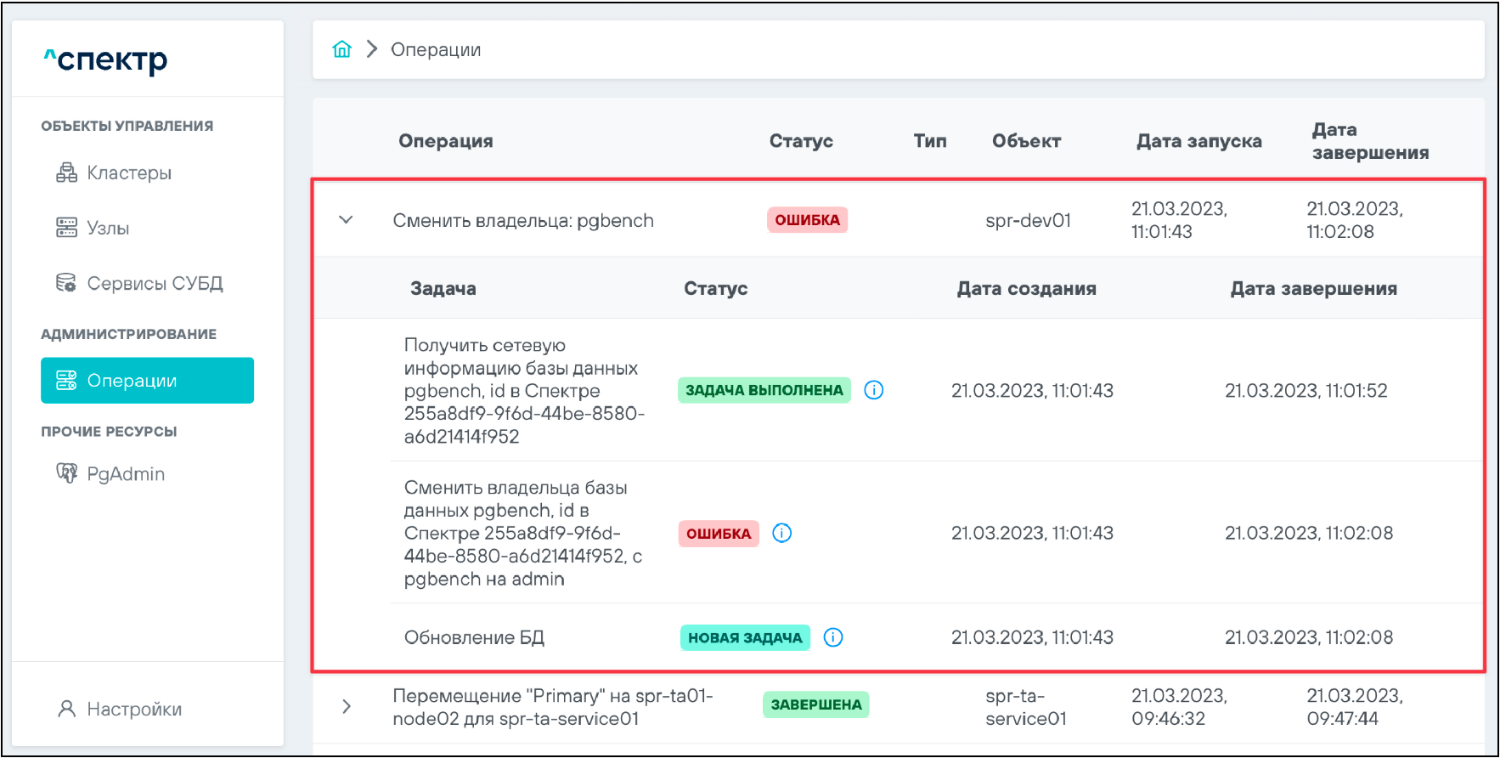Click the Дата запуска column header
This screenshot has height=758, width=1500.
(x=1198, y=141)
